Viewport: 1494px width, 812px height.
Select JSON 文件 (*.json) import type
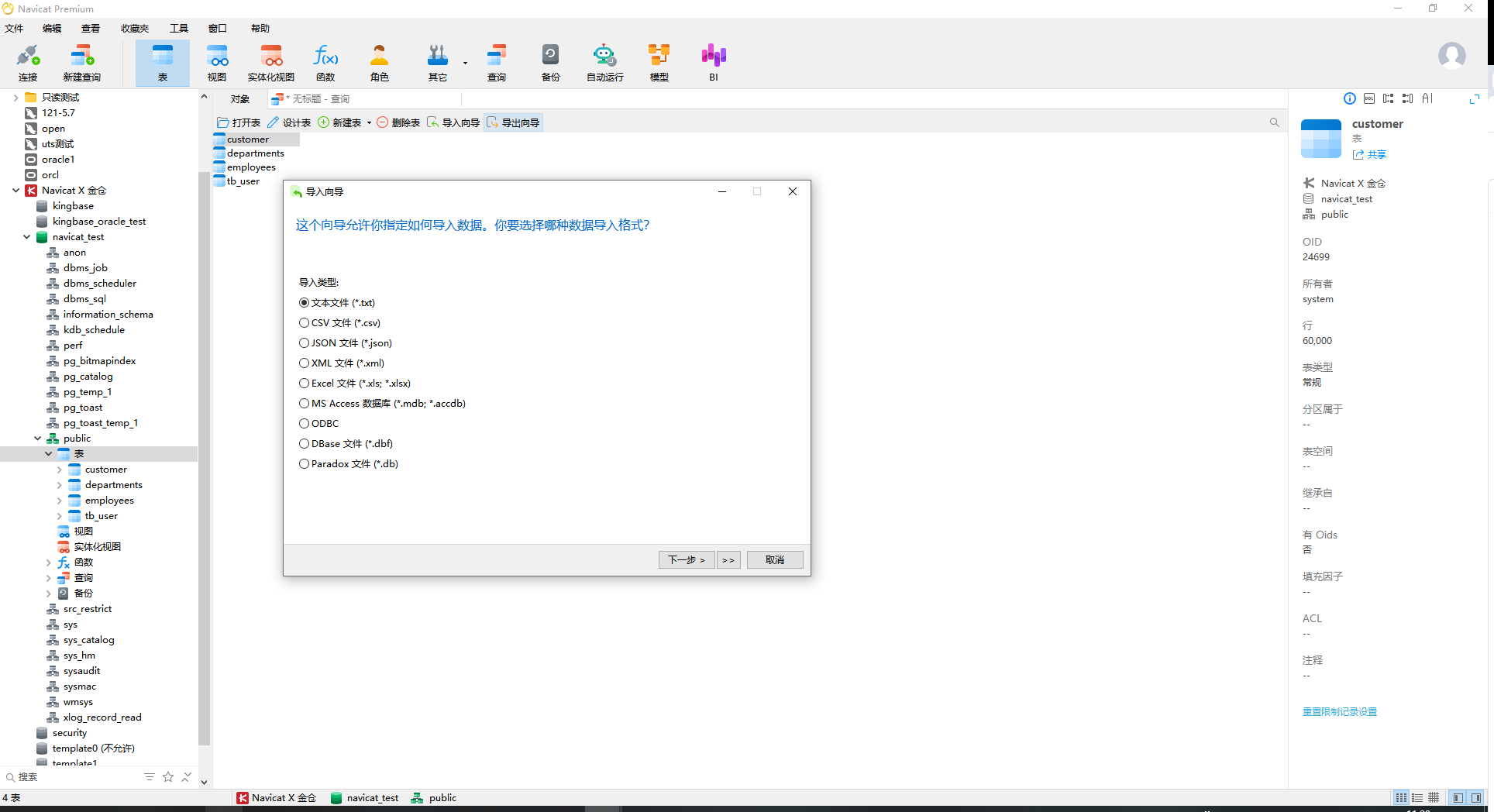tap(346, 343)
